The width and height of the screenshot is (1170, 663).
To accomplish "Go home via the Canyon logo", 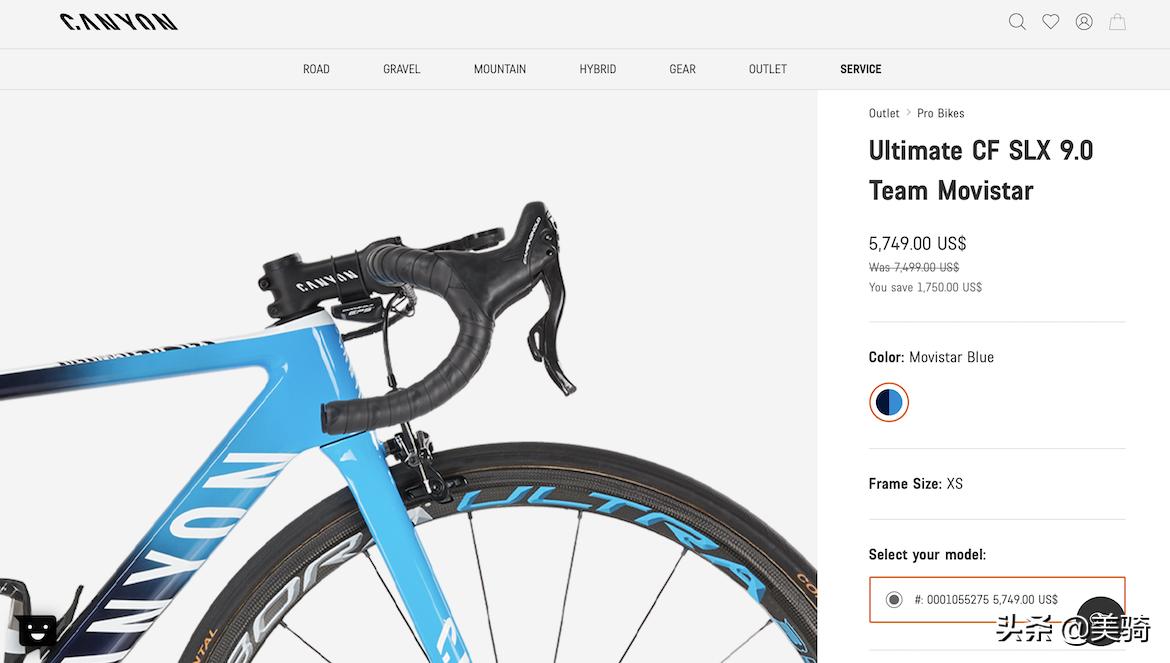I will (x=119, y=22).
